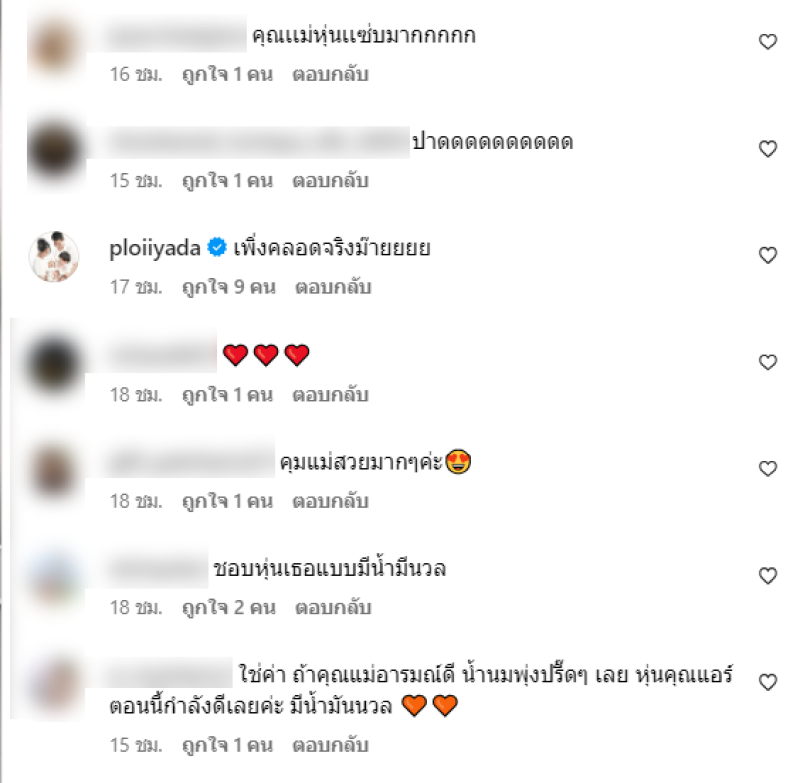This screenshot has height=783, width=800.
Task: Click ploiiyada's blue verified badge
Action: pos(217,248)
